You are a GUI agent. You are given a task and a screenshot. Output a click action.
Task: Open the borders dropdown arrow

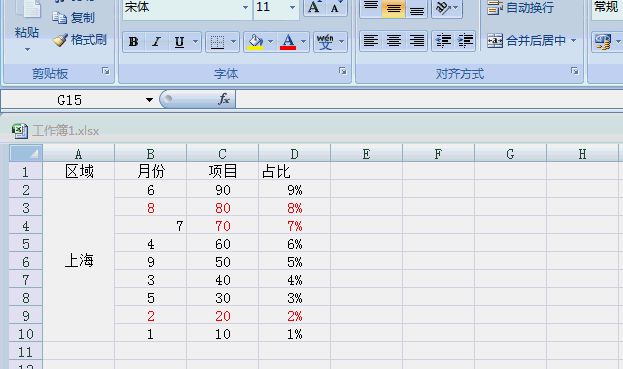234,41
